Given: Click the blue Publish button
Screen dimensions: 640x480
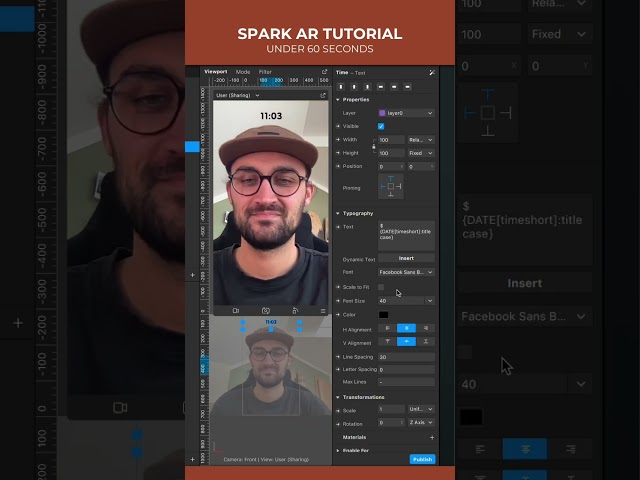Looking at the screenshot, I should tap(422, 459).
